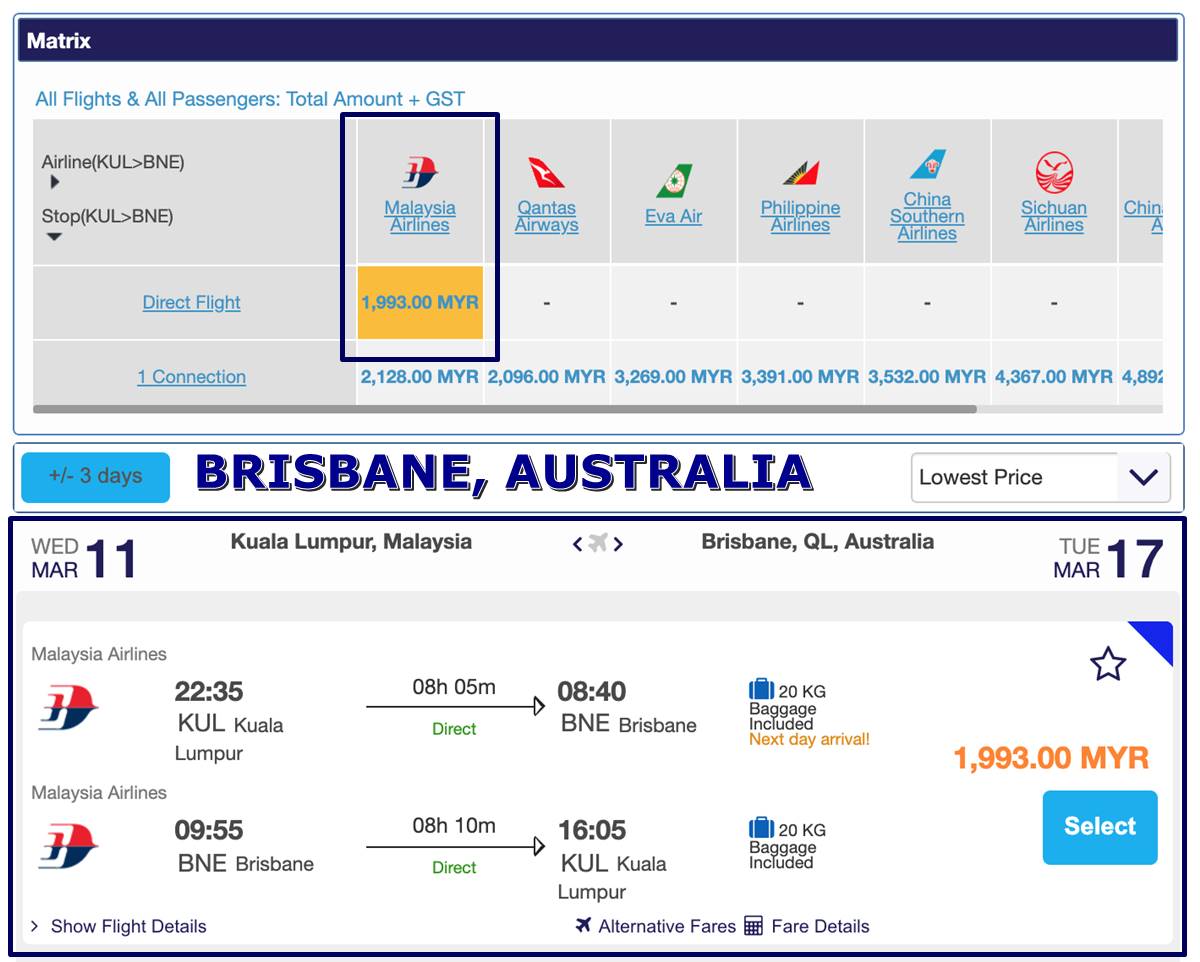The image size is (1200, 962).
Task: Open Qantas Airways matrix link
Action: coord(546,217)
